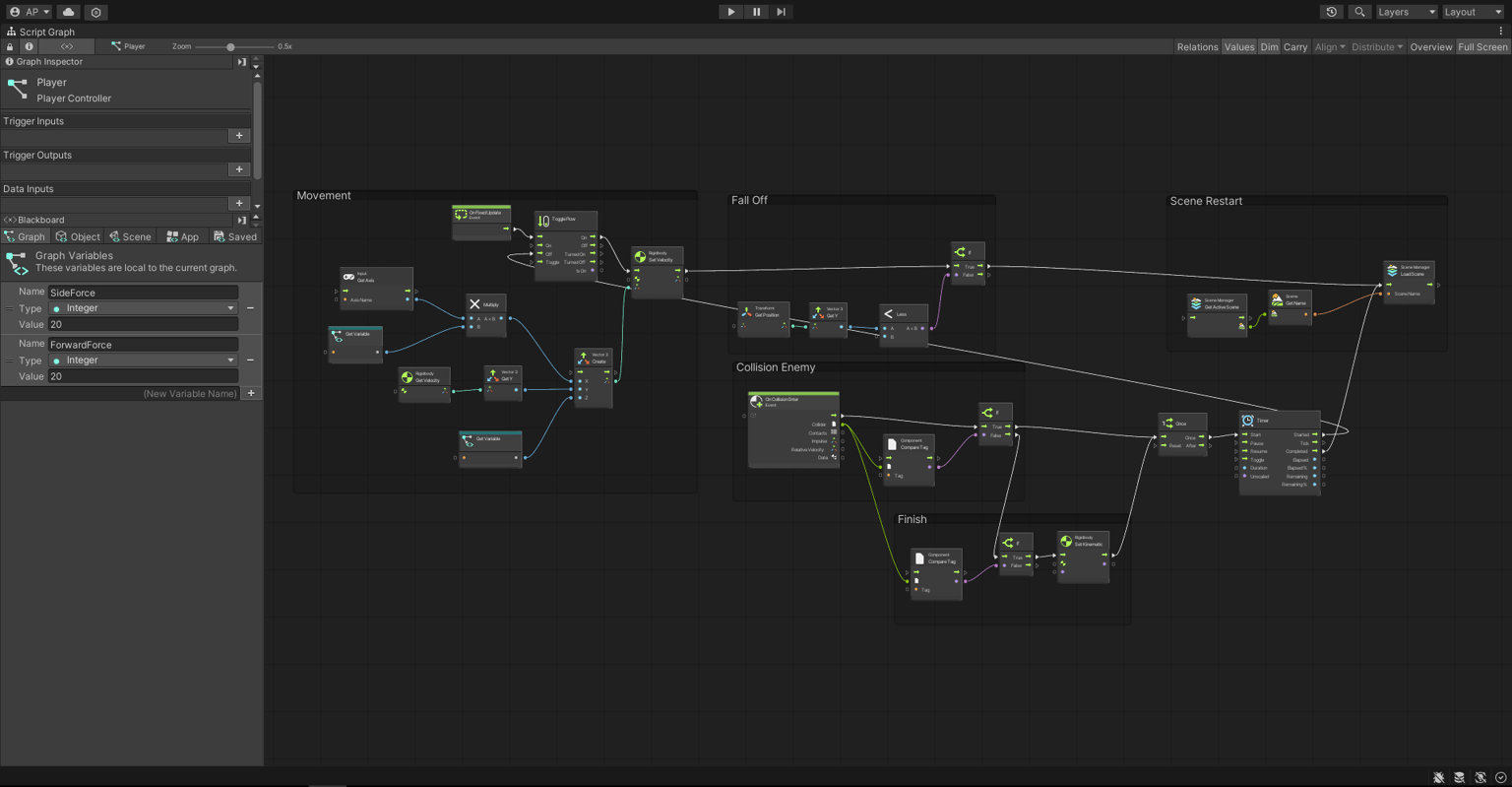Switch to the Graph variables tab
1512x787 pixels.
25,236
